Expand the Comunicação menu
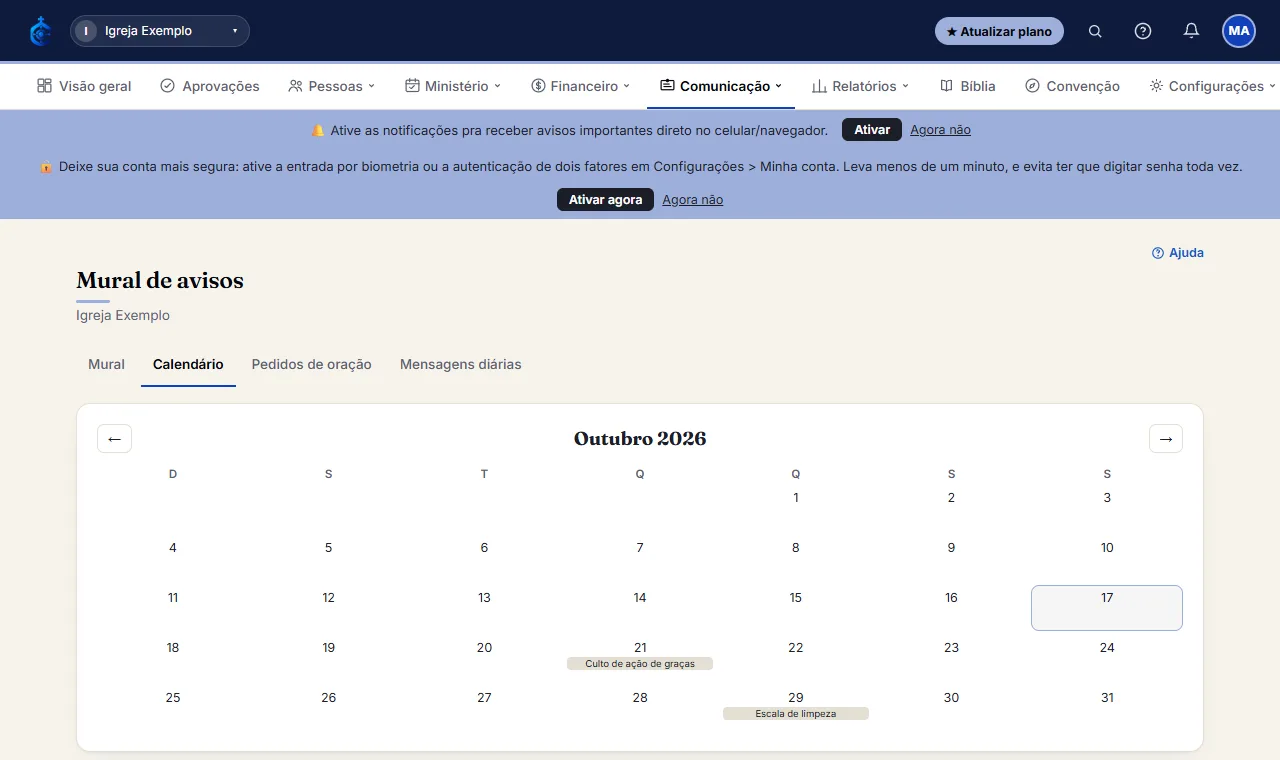Image resolution: width=1280 pixels, height=760 pixels. [x=721, y=86]
